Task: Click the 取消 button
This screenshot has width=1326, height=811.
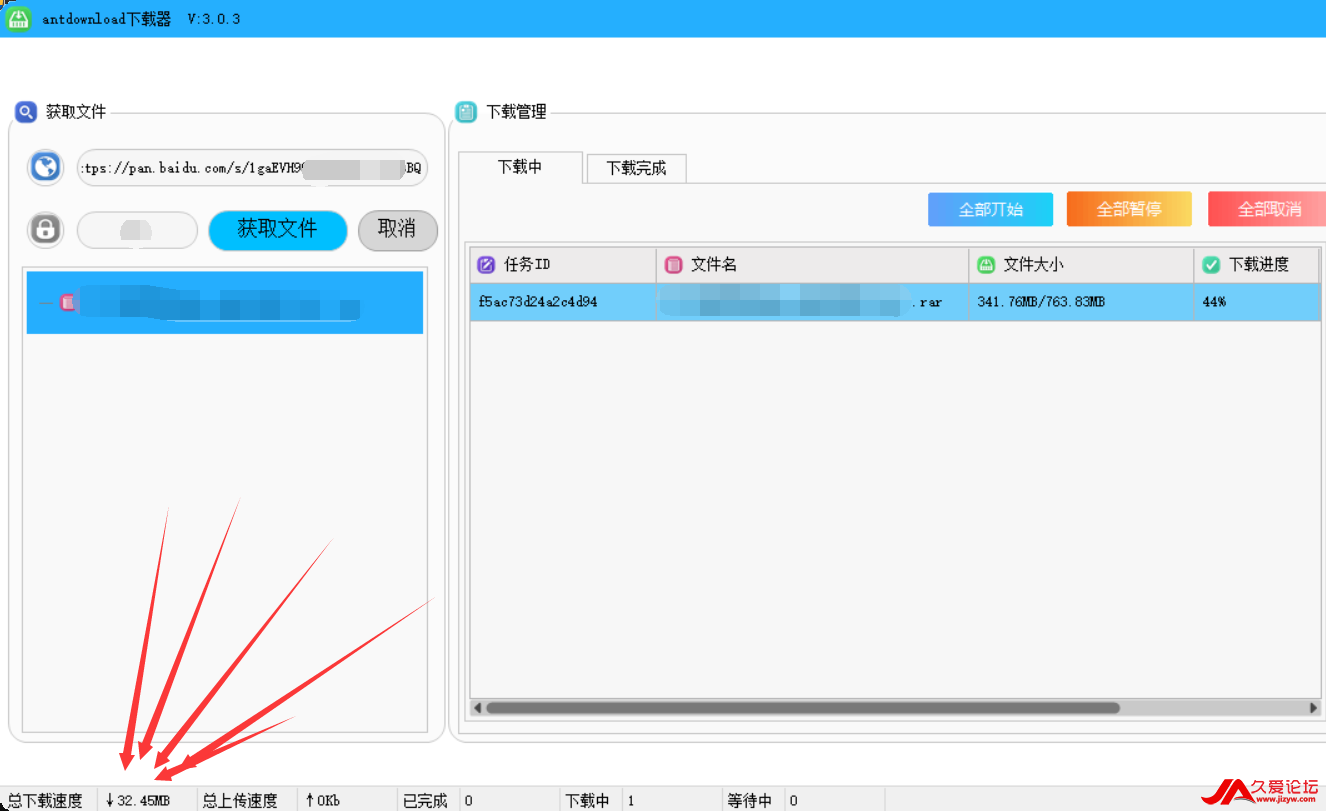Action: click(x=398, y=230)
